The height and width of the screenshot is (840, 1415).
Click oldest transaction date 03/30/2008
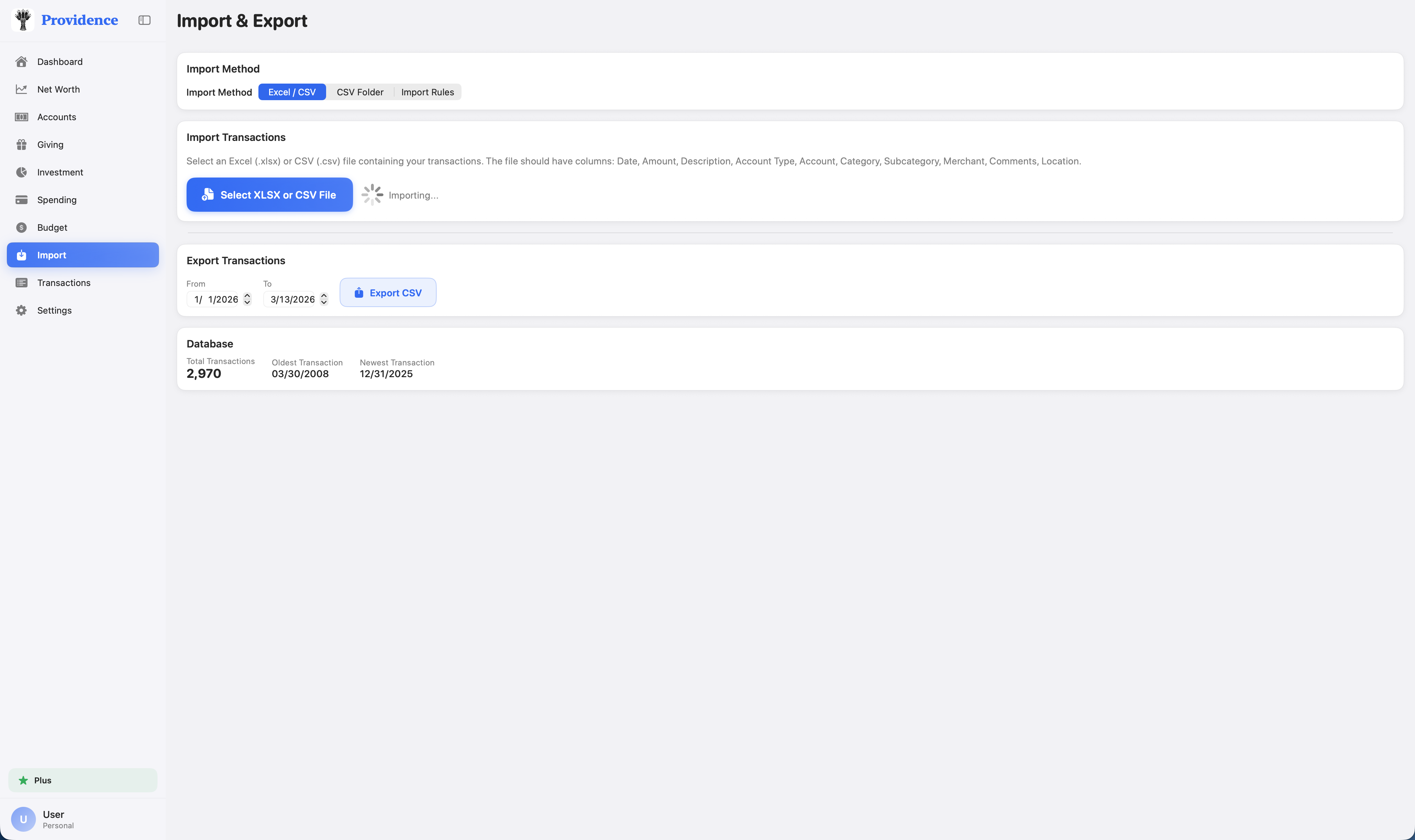300,374
